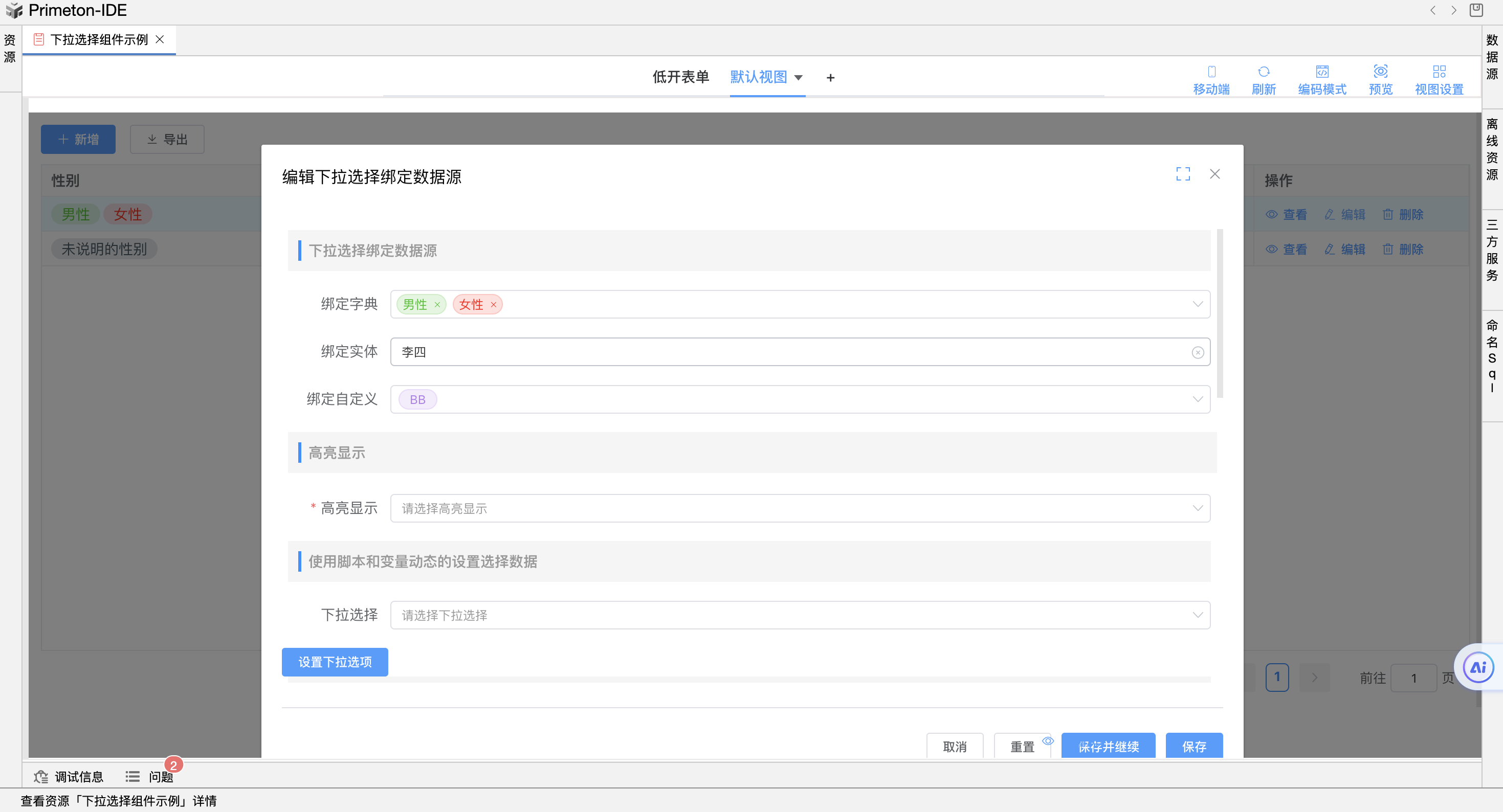Expand the 下拉选择 dropdown
1503x812 pixels.
click(1197, 615)
